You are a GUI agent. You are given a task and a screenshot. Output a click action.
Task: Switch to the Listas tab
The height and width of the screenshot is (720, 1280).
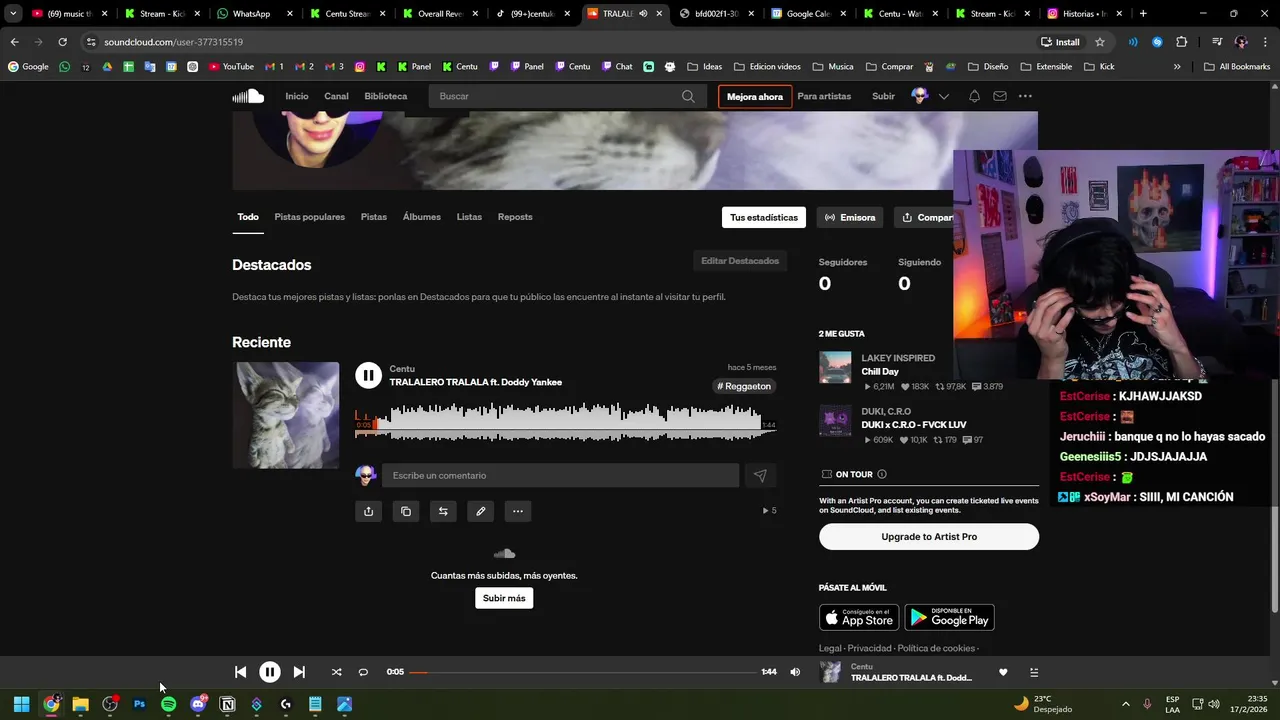tap(469, 217)
